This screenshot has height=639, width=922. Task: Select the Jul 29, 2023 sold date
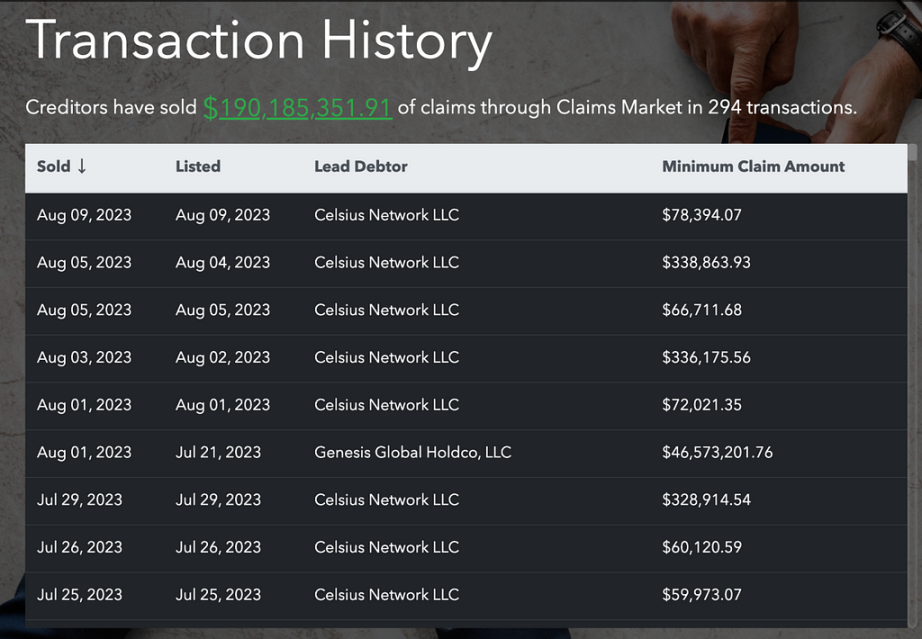click(80, 500)
